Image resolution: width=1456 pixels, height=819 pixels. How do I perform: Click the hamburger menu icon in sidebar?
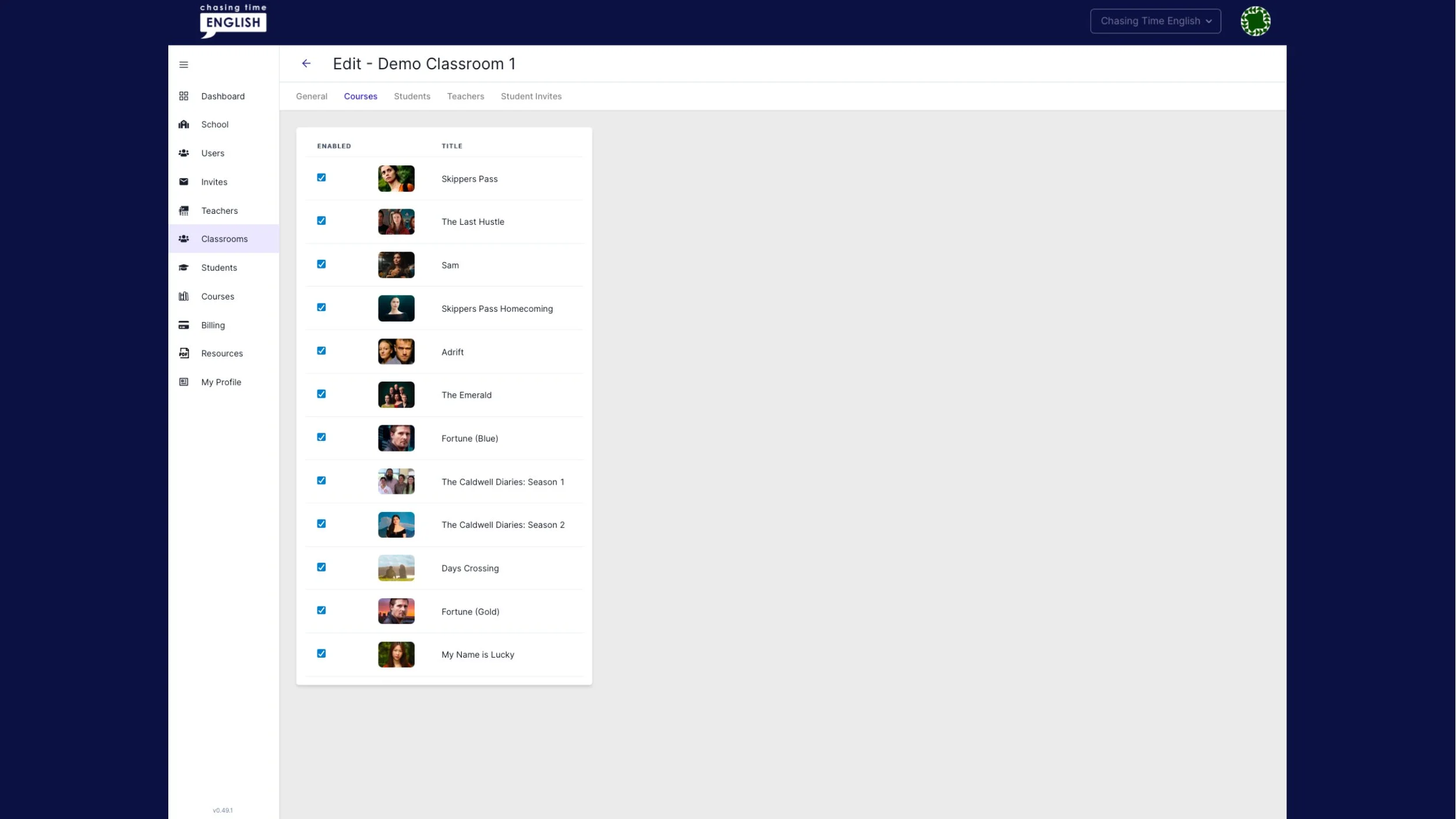tap(183, 65)
